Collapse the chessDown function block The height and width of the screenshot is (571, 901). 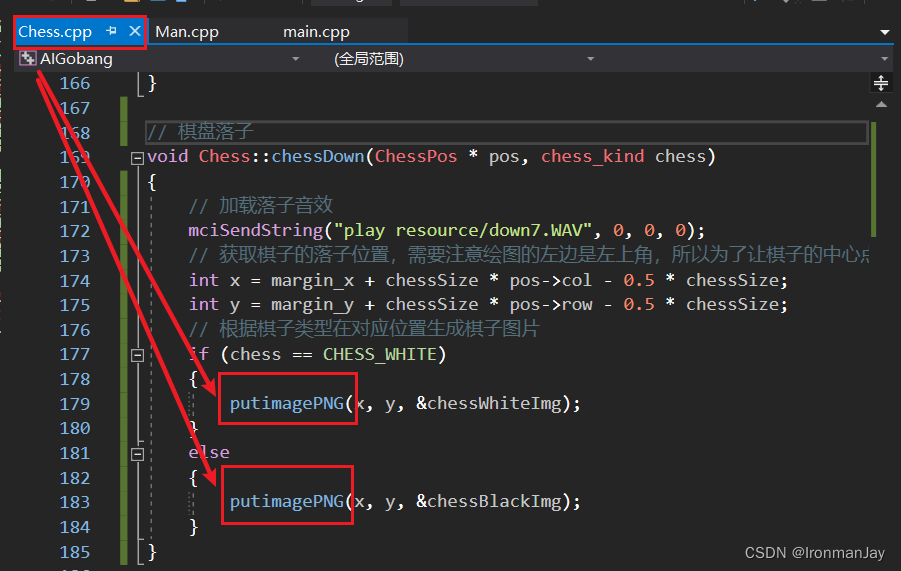pyautogui.click(x=137, y=158)
